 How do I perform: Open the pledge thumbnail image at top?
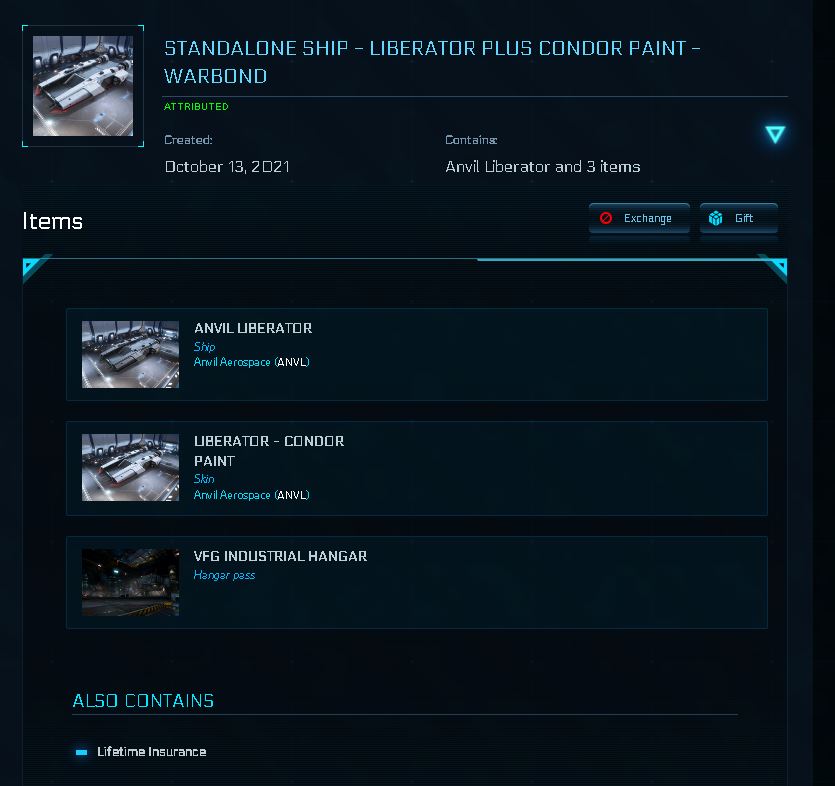(x=83, y=86)
